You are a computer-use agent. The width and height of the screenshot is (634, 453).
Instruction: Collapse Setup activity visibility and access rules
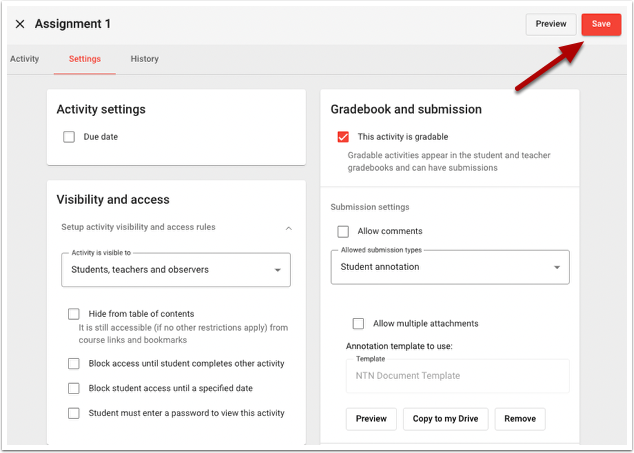coord(289,228)
